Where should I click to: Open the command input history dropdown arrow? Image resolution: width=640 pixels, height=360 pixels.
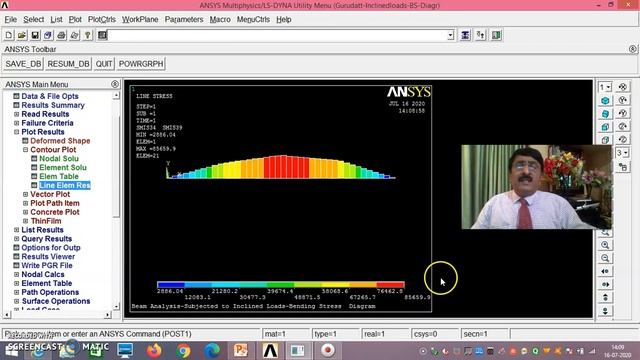point(450,35)
